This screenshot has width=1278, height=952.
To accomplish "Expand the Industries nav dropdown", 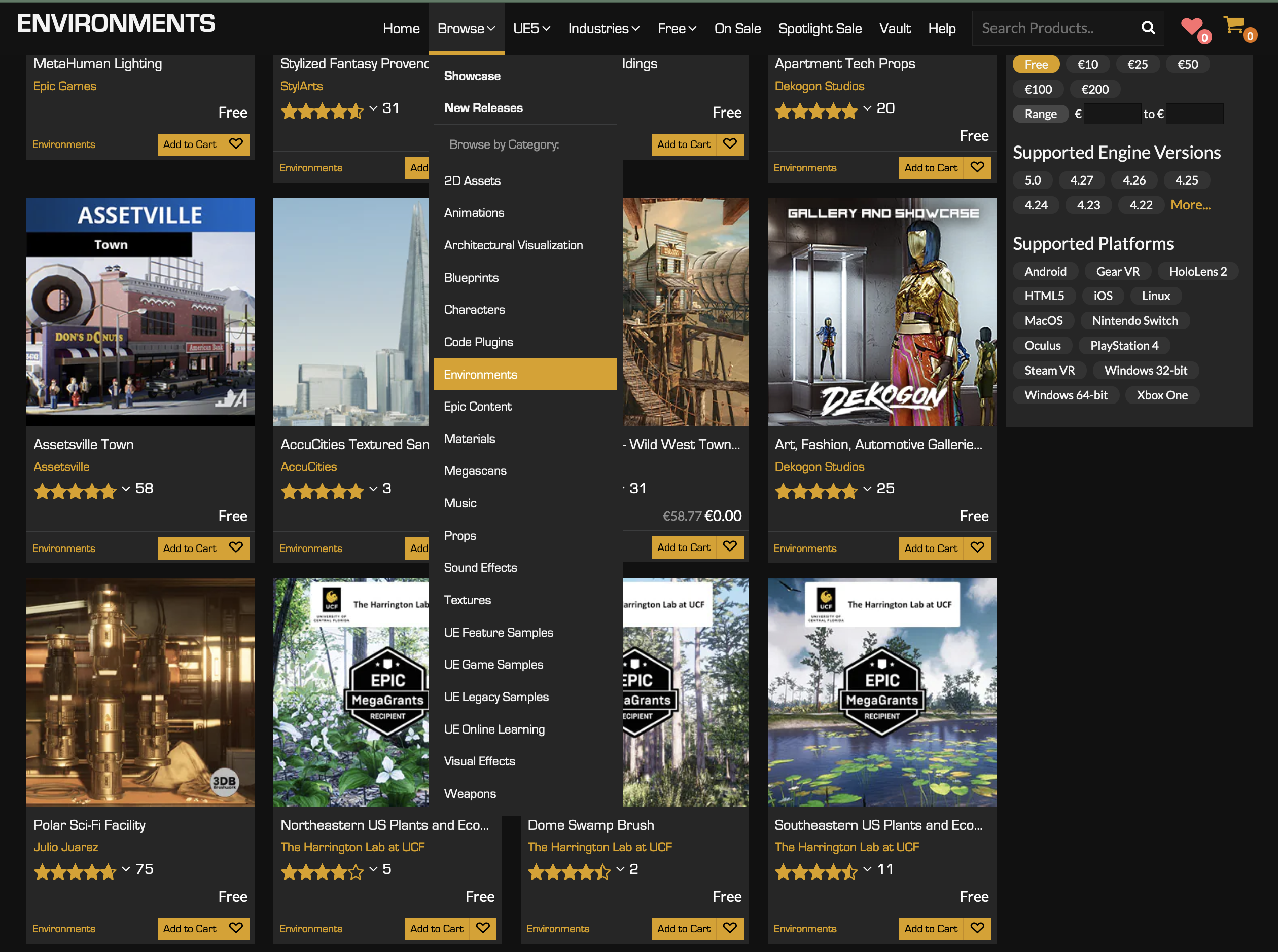I will pos(603,29).
